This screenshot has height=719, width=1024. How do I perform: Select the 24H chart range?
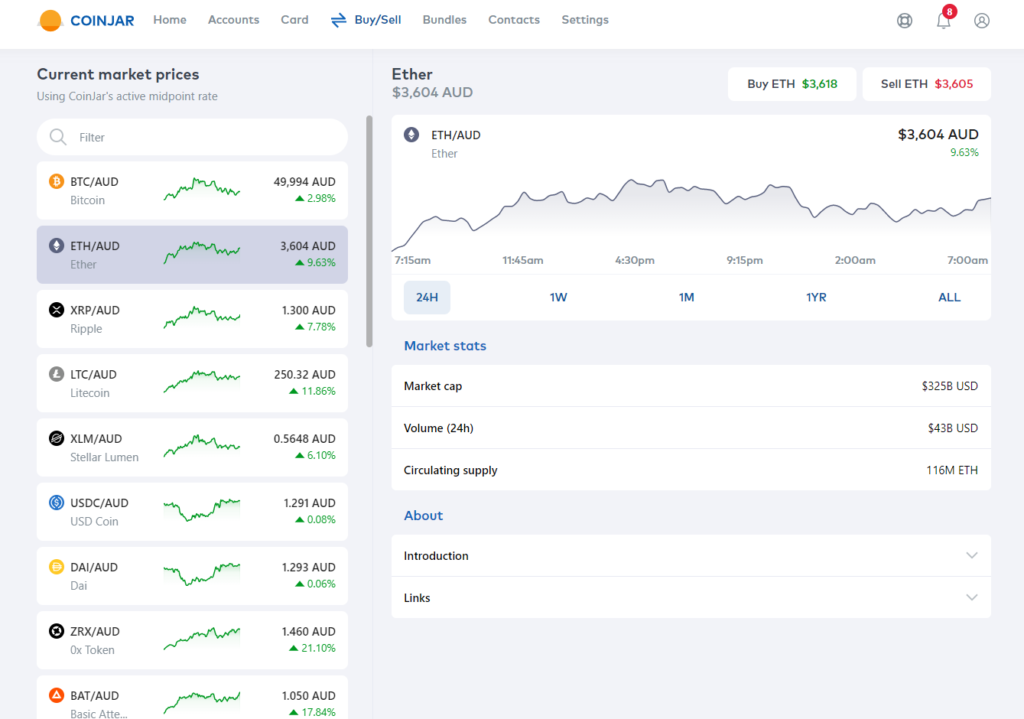(x=427, y=297)
